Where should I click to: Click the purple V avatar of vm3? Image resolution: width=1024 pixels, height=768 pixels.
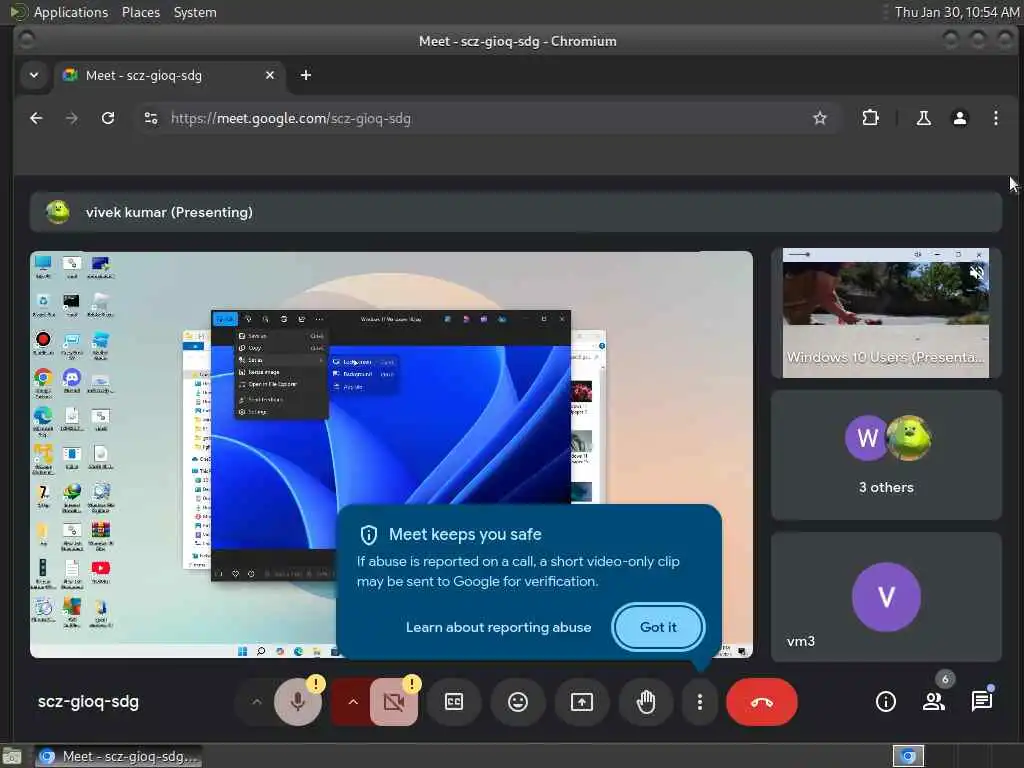(x=886, y=597)
